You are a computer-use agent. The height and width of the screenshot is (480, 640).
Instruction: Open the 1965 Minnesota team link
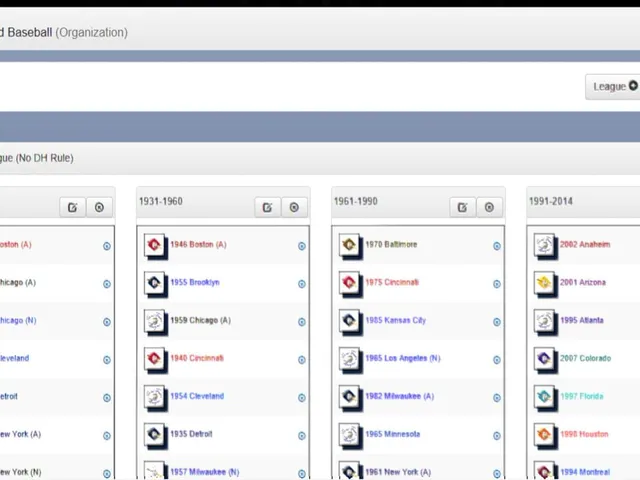(393, 434)
